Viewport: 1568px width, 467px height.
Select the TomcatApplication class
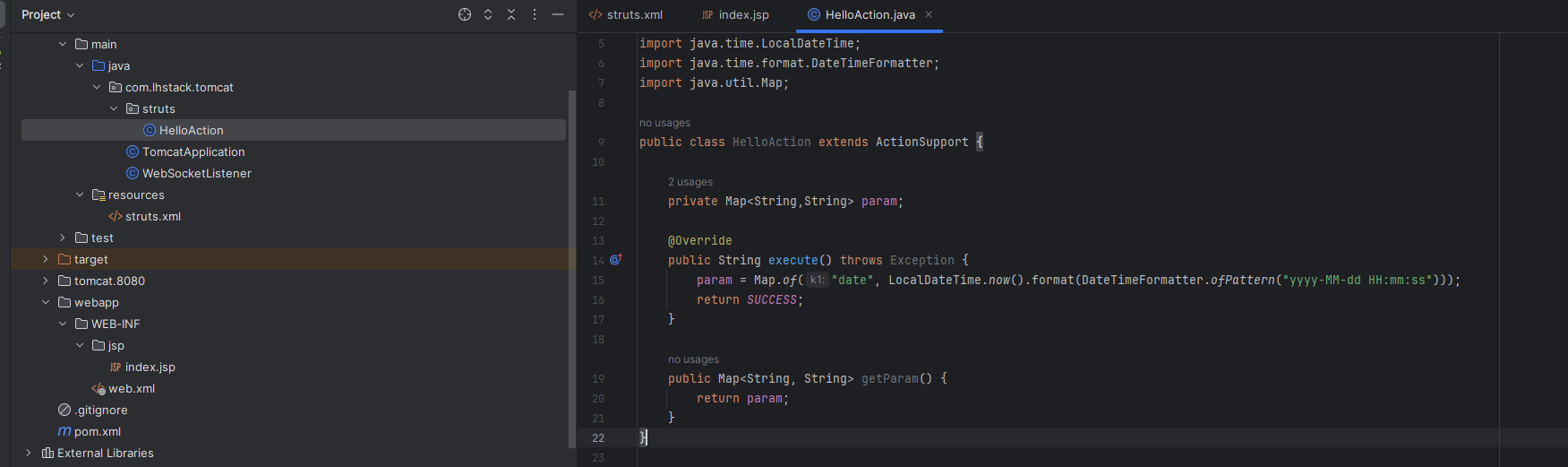pyautogui.click(x=193, y=152)
